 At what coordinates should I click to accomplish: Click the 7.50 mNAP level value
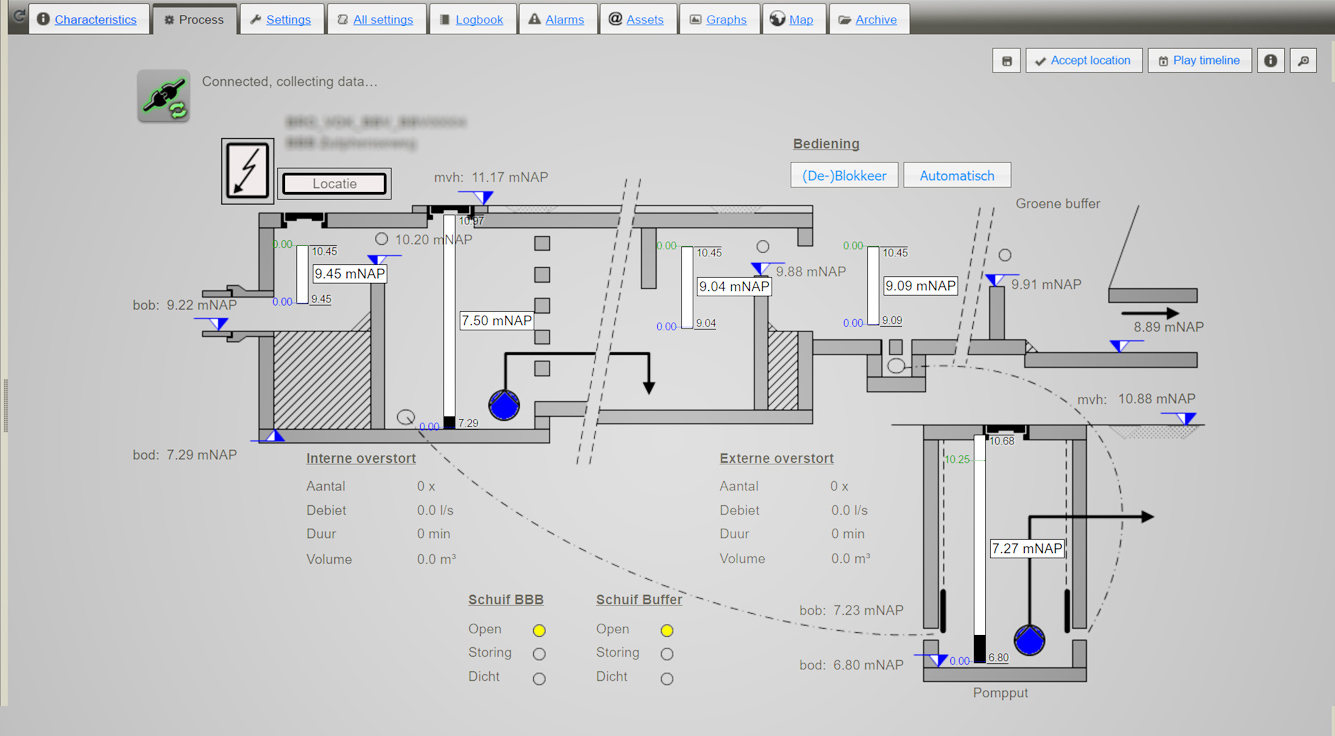tap(497, 321)
